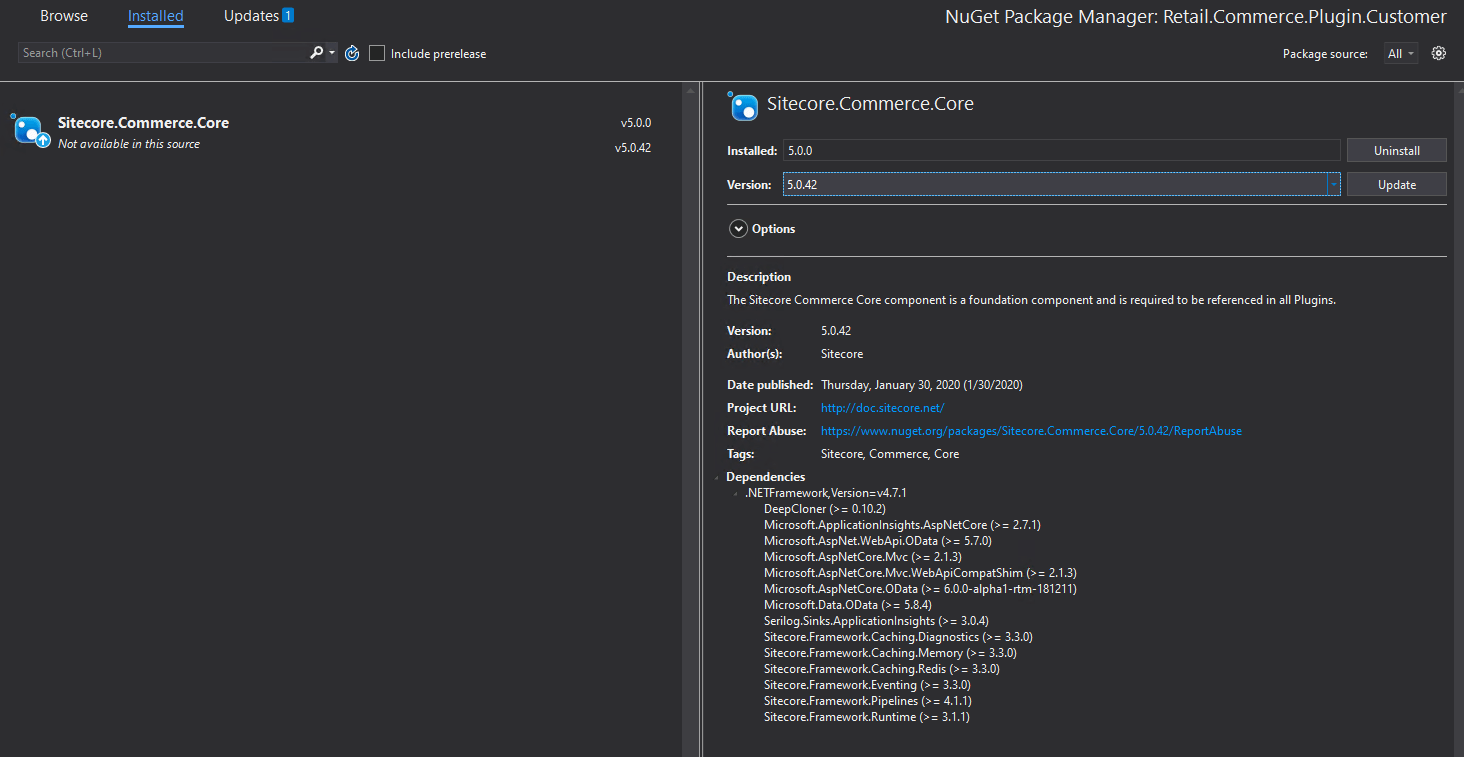Click the Description heading
1464x757 pixels.
click(x=759, y=277)
